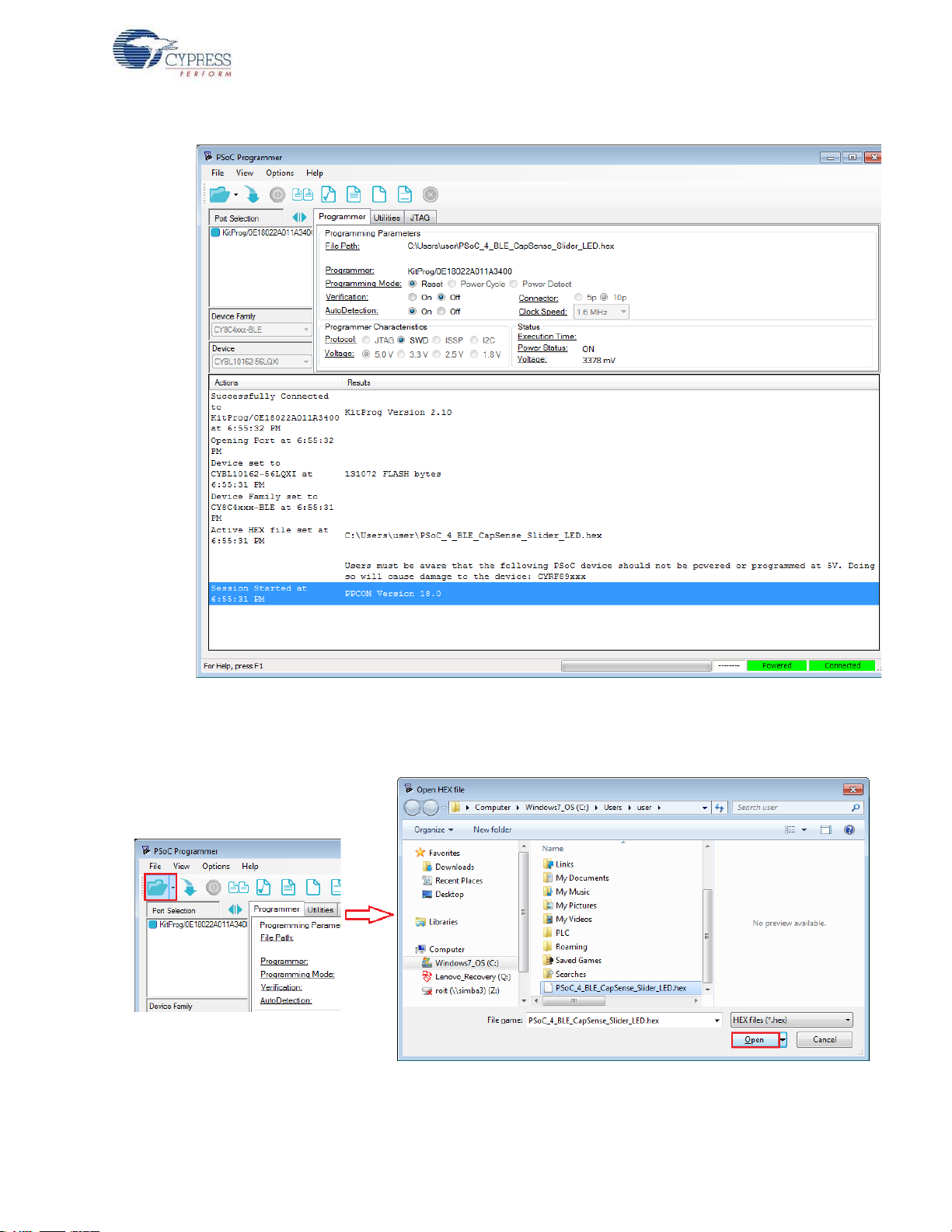Click highlighted folder icon in cropped PSoC Programmer window

(158, 887)
